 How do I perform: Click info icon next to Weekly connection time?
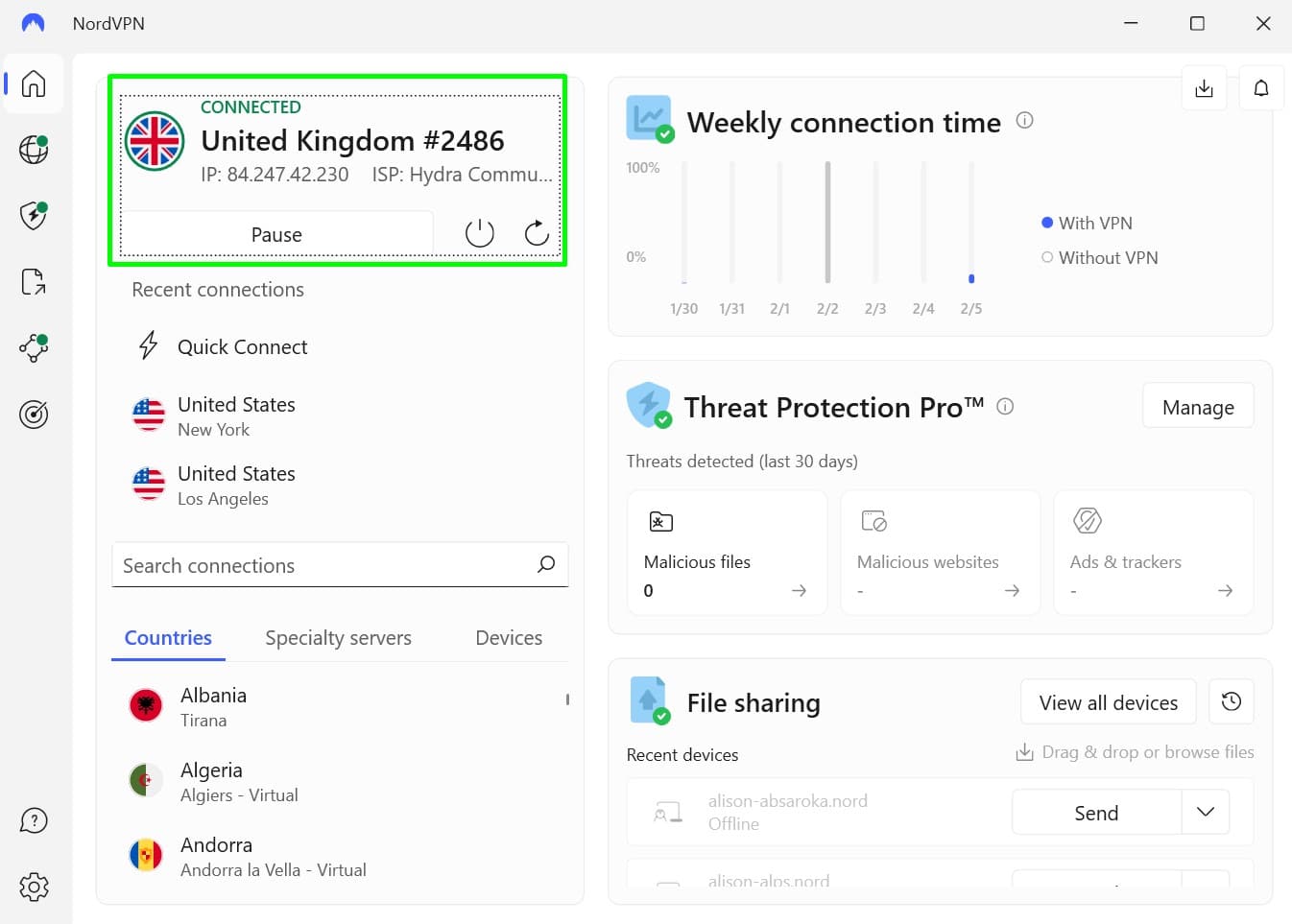1024,120
